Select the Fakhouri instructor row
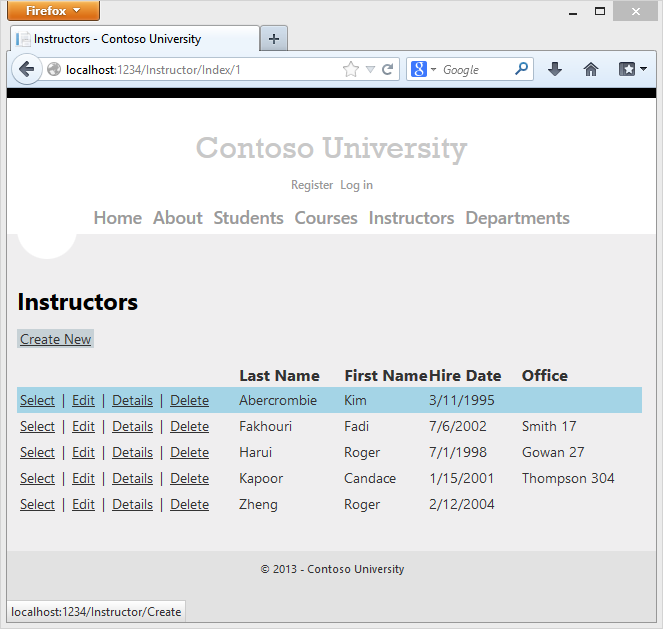 (x=37, y=427)
